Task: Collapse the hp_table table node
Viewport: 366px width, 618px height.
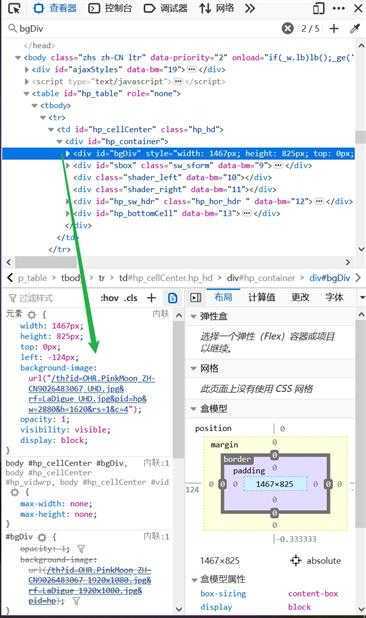Action: 26,93
